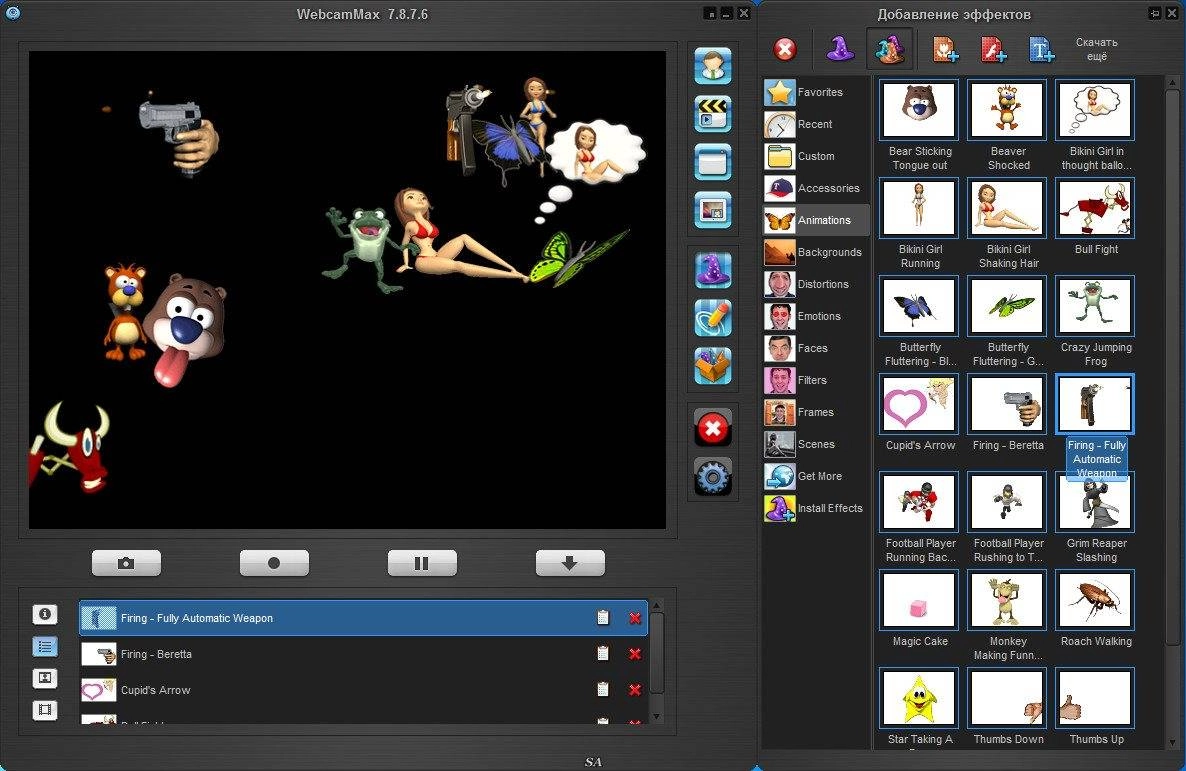The width and height of the screenshot is (1186, 771).
Task: Add the Thumbs Down effect
Action: tap(1007, 698)
